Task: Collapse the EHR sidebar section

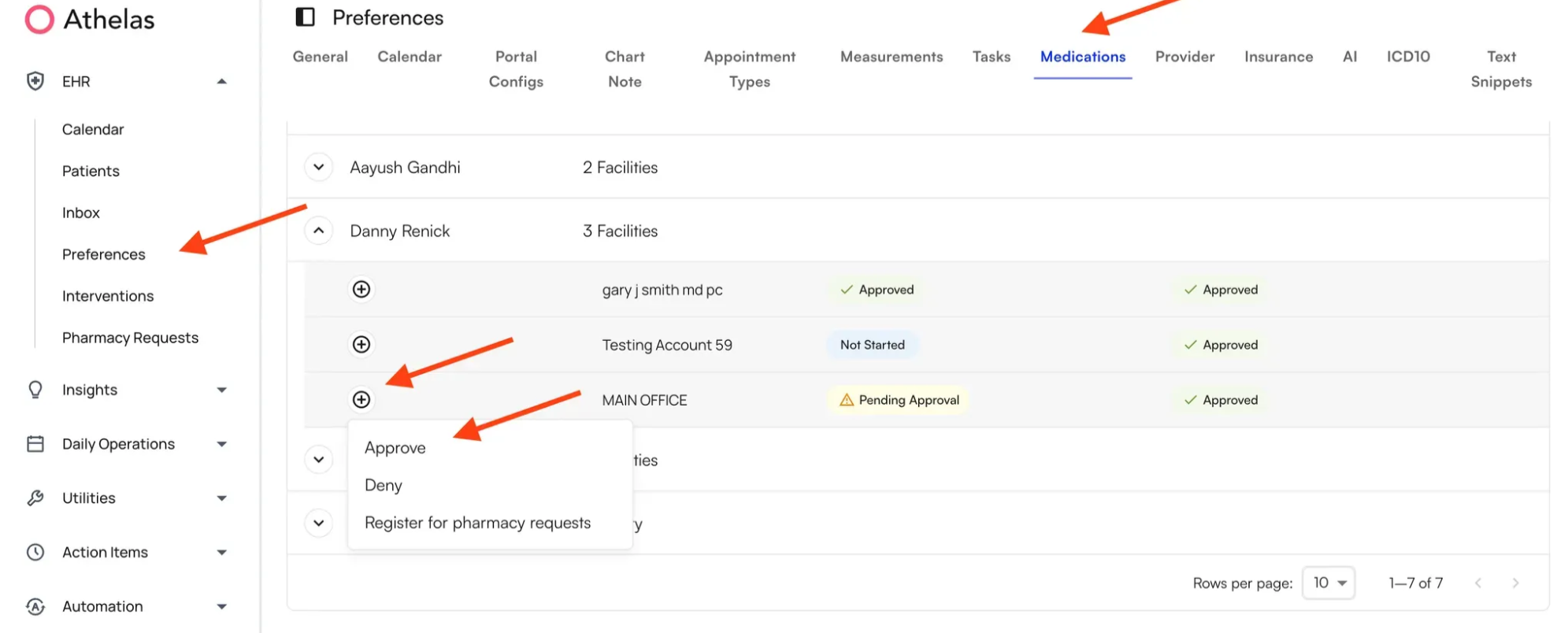Action: click(x=222, y=81)
